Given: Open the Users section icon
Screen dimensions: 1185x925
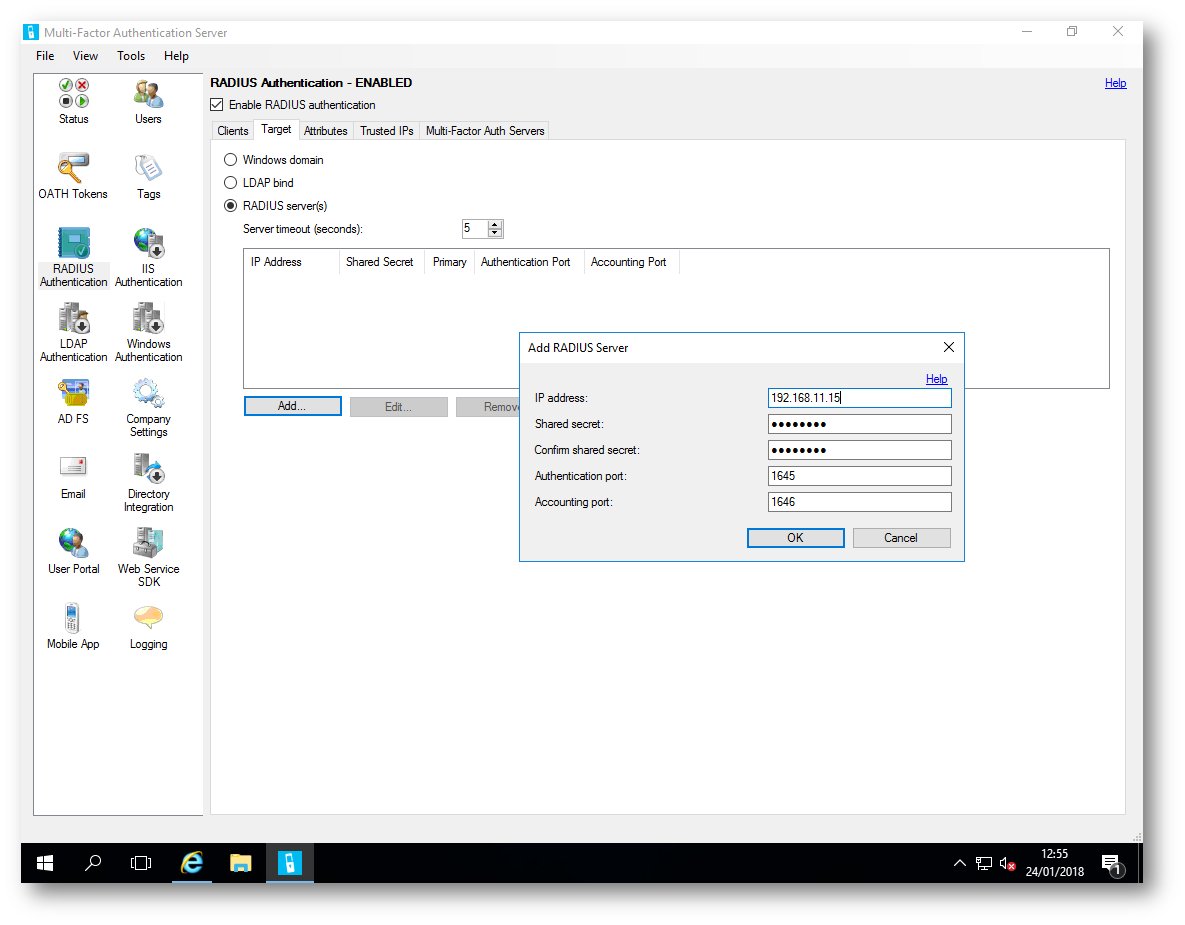Looking at the screenshot, I should pos(148,101).
